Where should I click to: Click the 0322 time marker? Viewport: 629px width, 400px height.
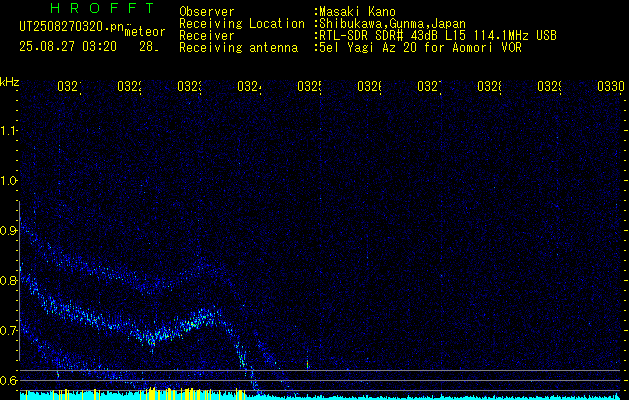point(130,86)
